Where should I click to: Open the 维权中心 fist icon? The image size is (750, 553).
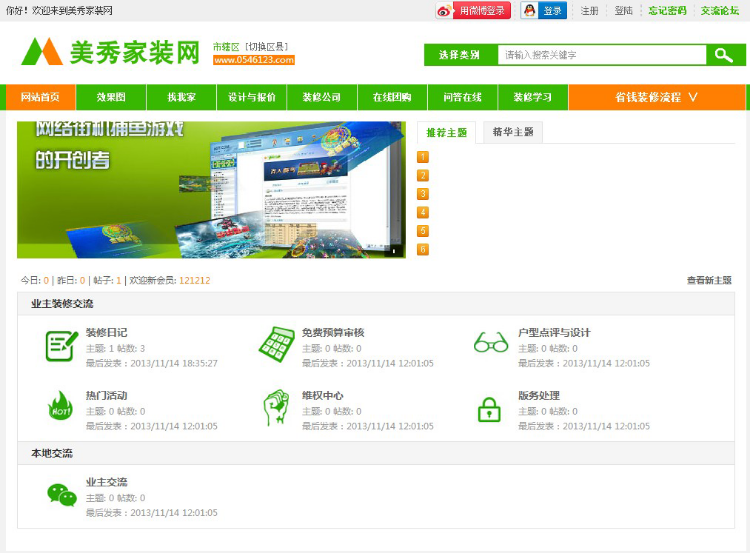(x=276, y=408)
